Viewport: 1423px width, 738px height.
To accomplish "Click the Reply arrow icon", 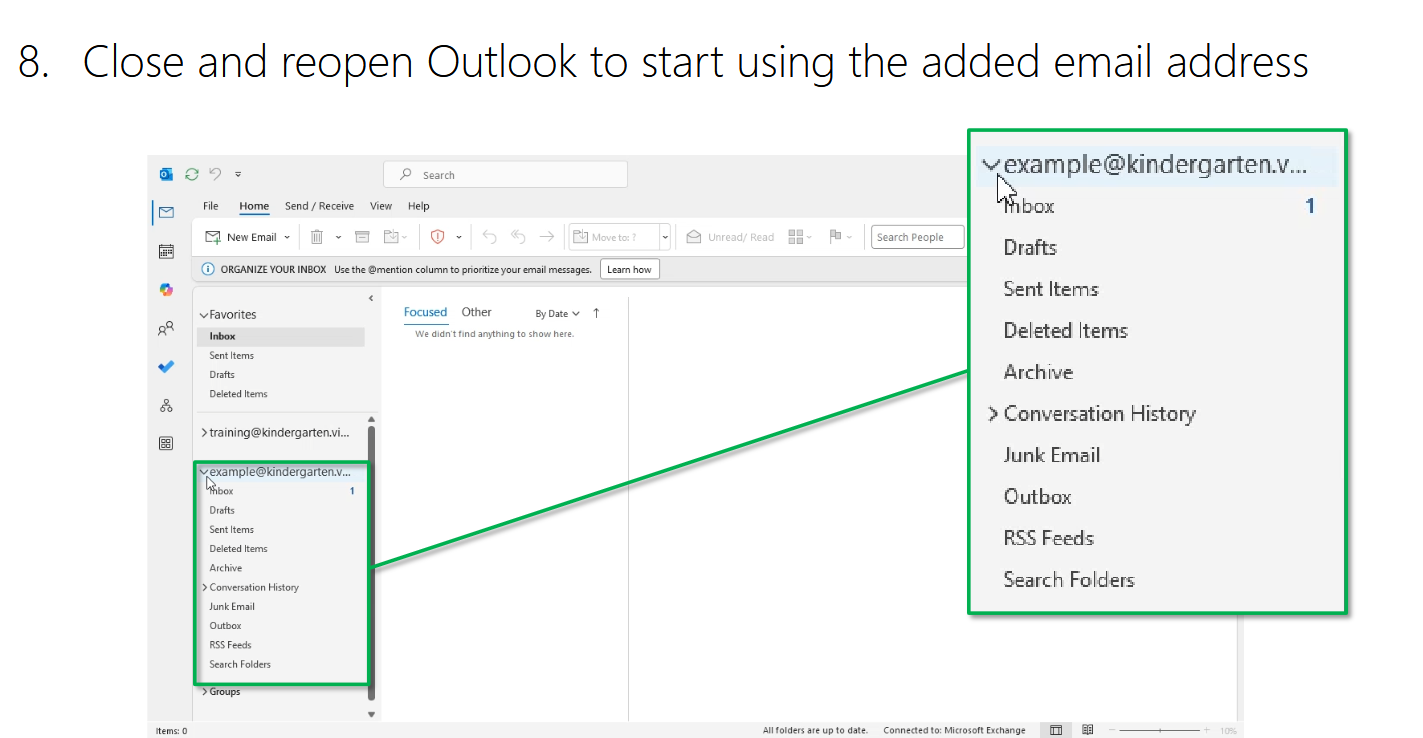I will (x=489, y=237).
